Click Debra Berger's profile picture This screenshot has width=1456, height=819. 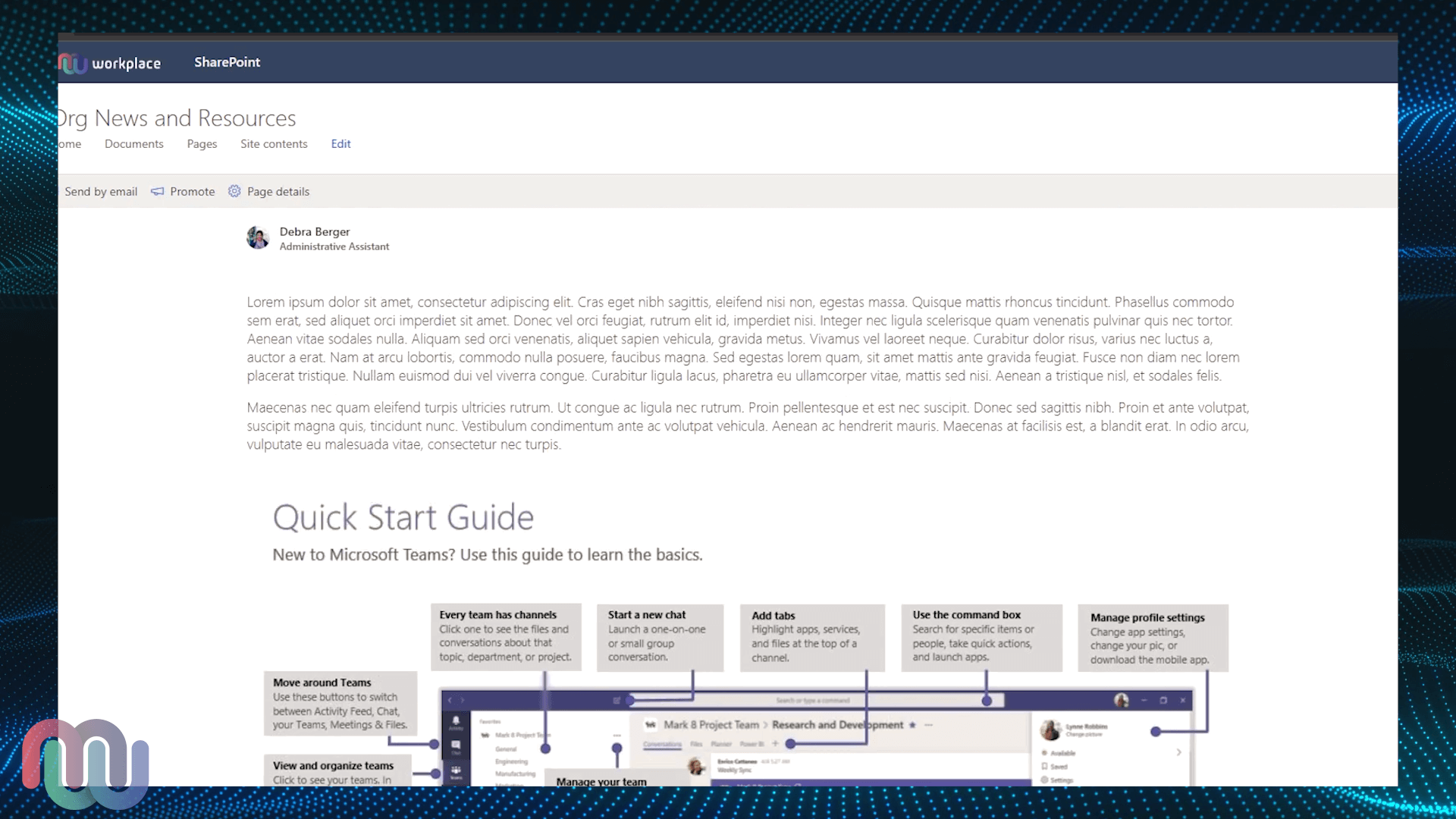point(258,238)
